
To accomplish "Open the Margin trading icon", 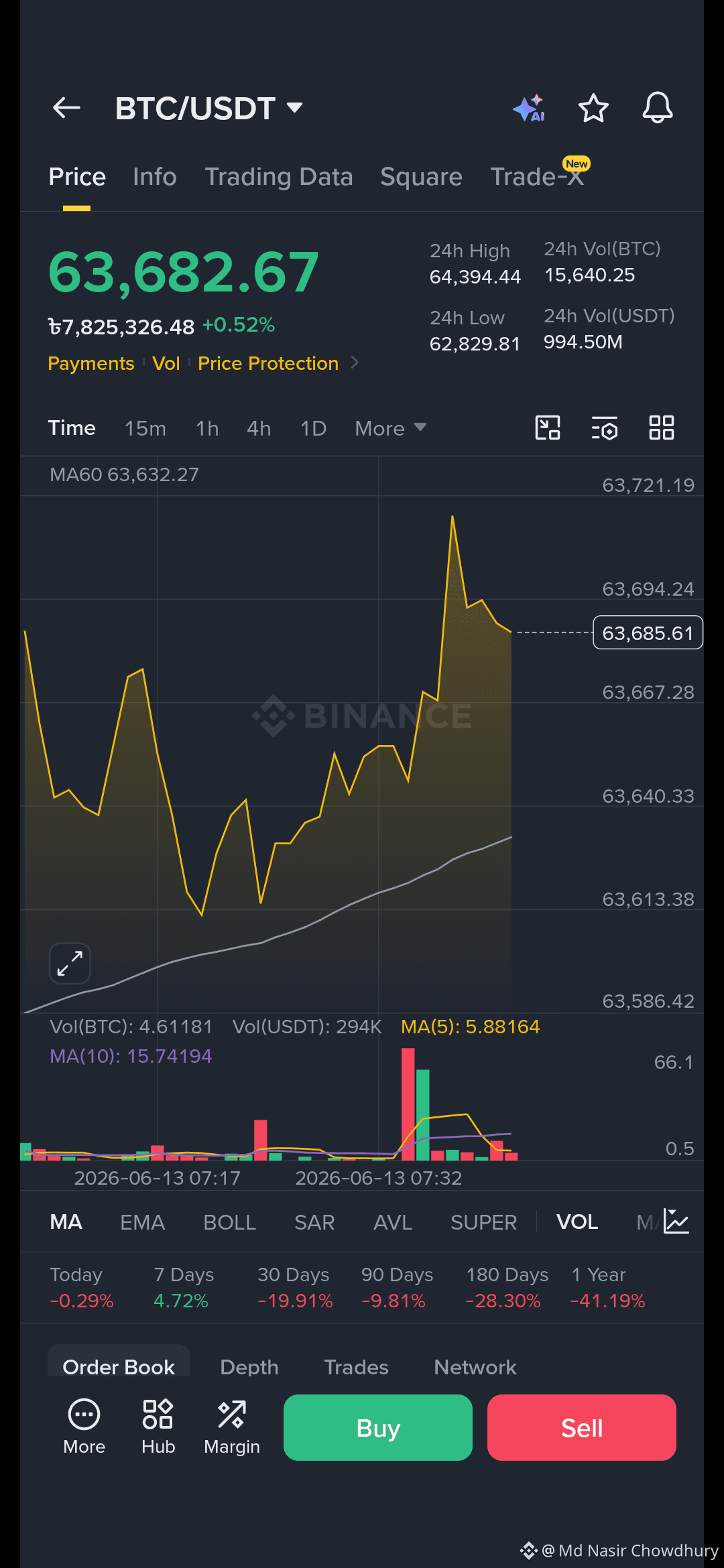I will pyautogui.click(x=232, y=1427).
